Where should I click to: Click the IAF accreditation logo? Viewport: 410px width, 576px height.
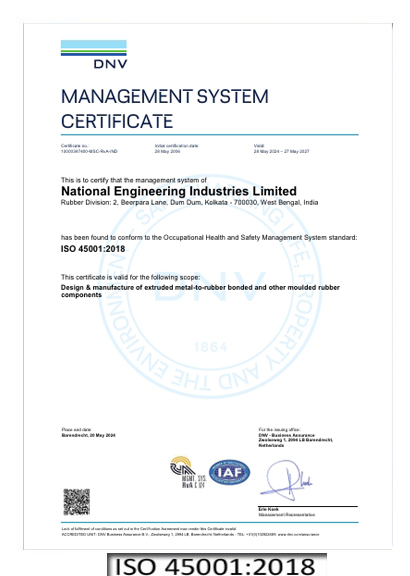tap(230, 472)
